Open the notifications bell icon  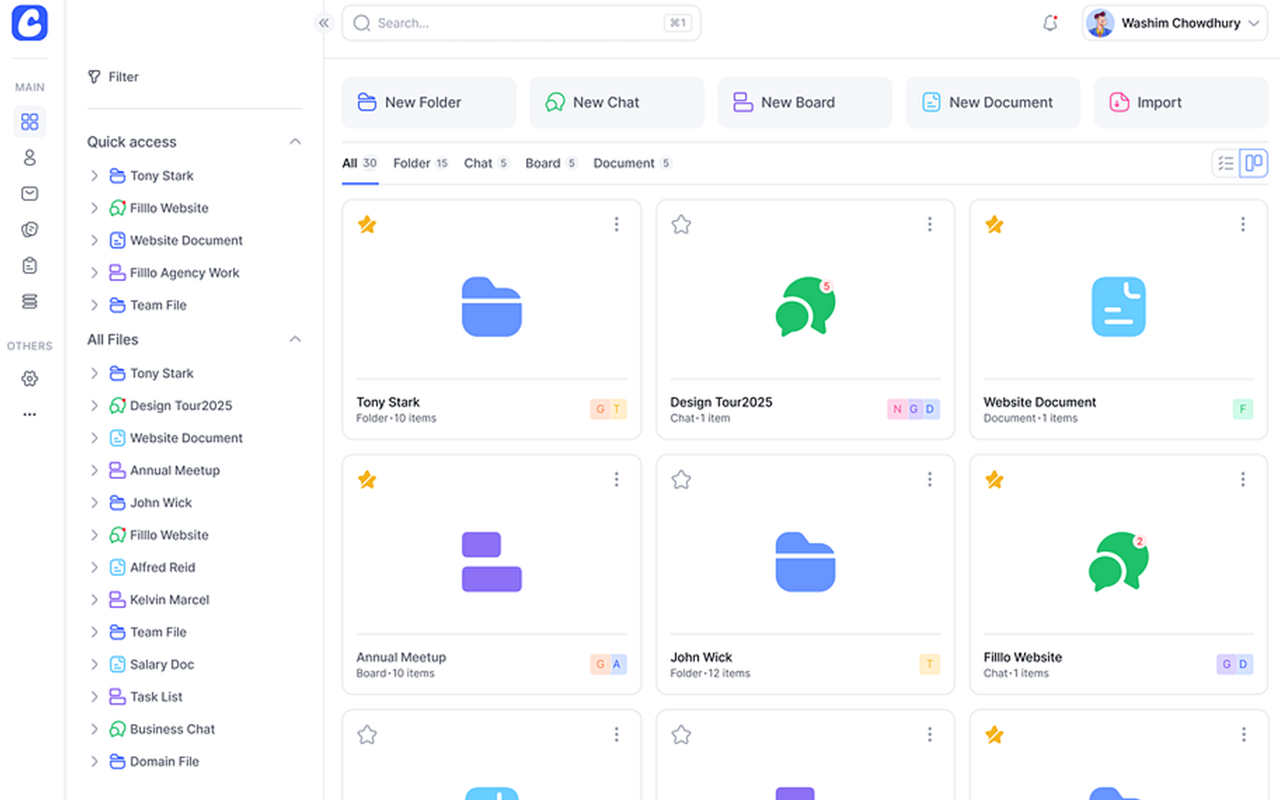[x=1050, y=23]
